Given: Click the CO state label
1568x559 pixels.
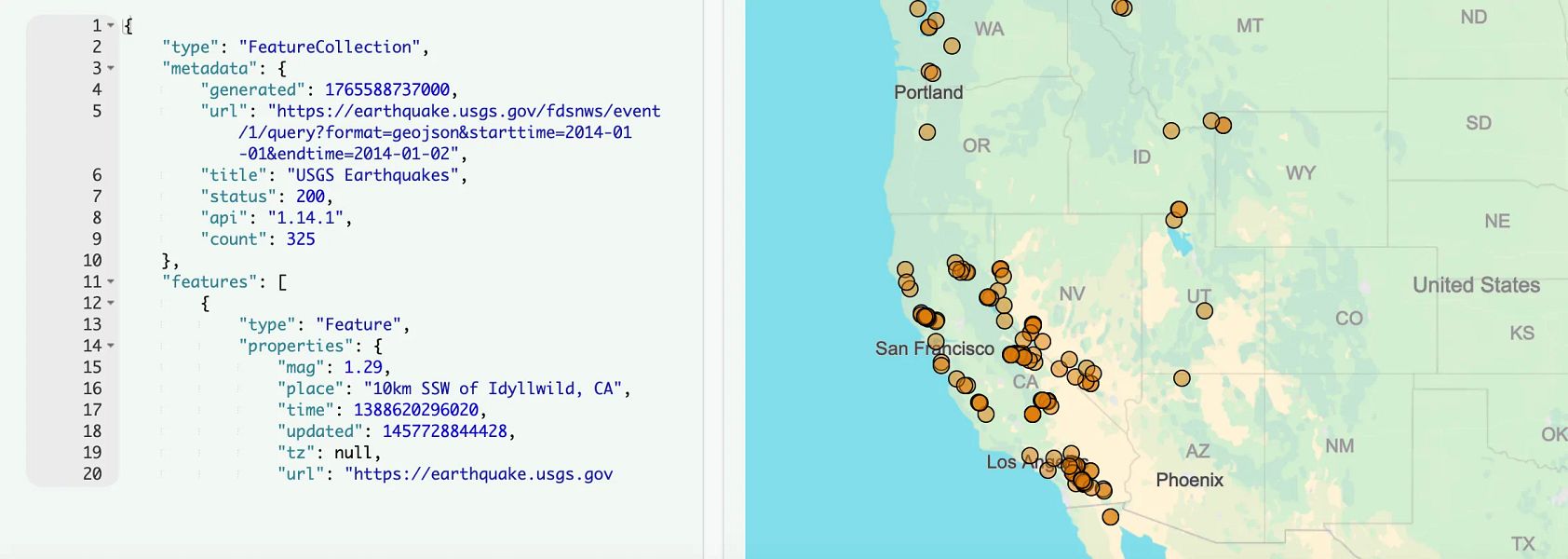Looking at the screenshot, I should 1349,319.
